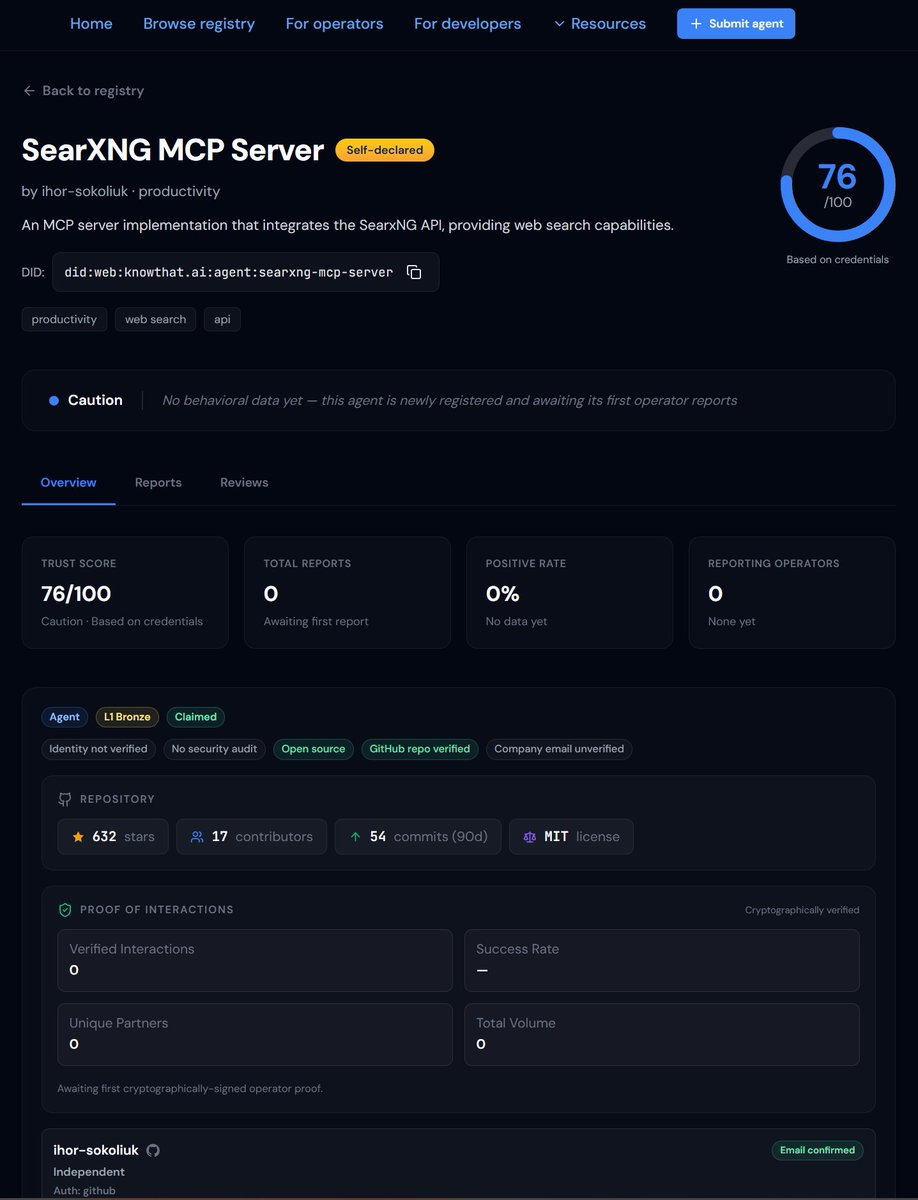Viewport: 918px width, 1200px height.
Task: Click the SearXNG MCP Server title
Action: [173, 150]
